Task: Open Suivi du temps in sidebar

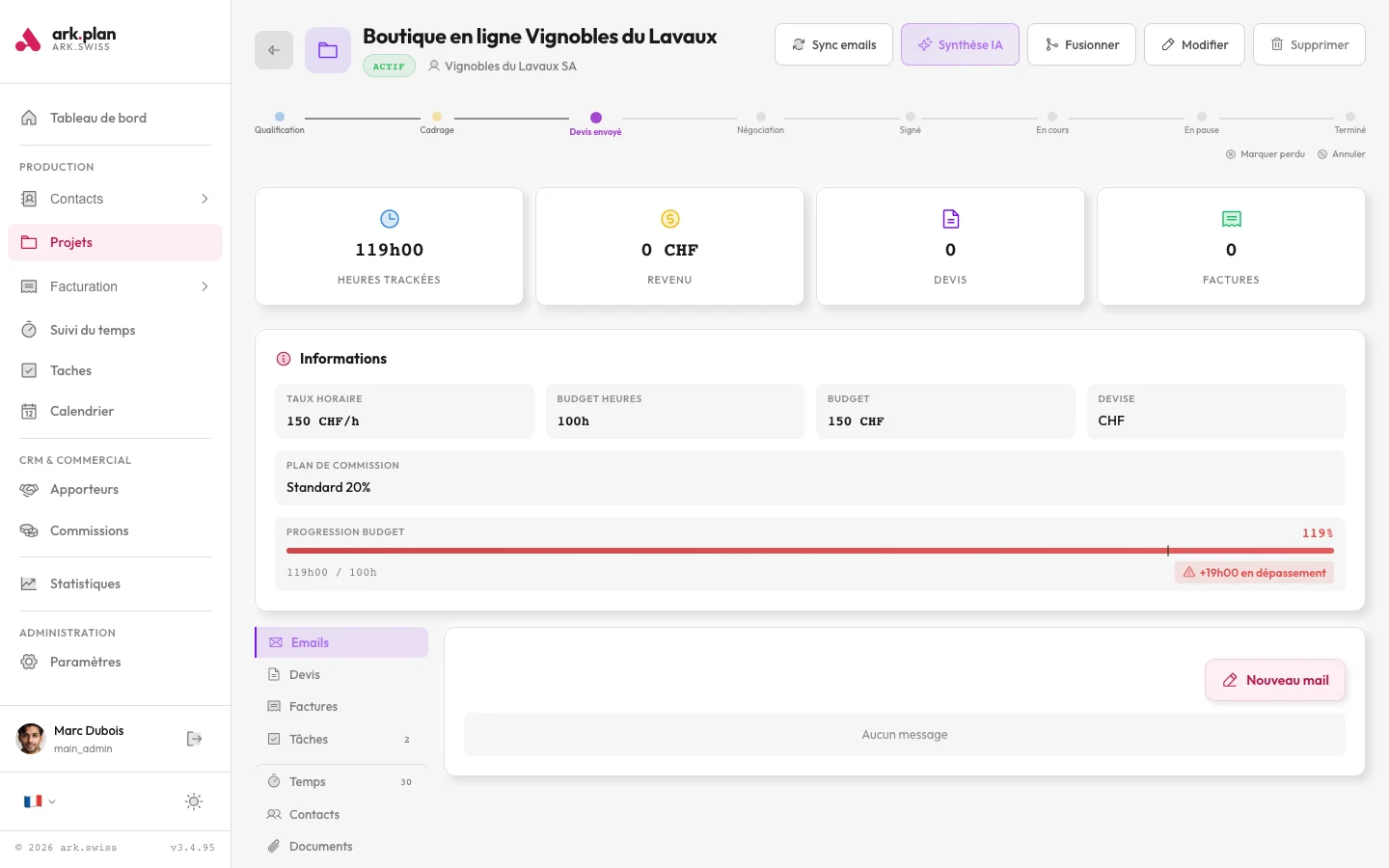Action: point(93,330)
